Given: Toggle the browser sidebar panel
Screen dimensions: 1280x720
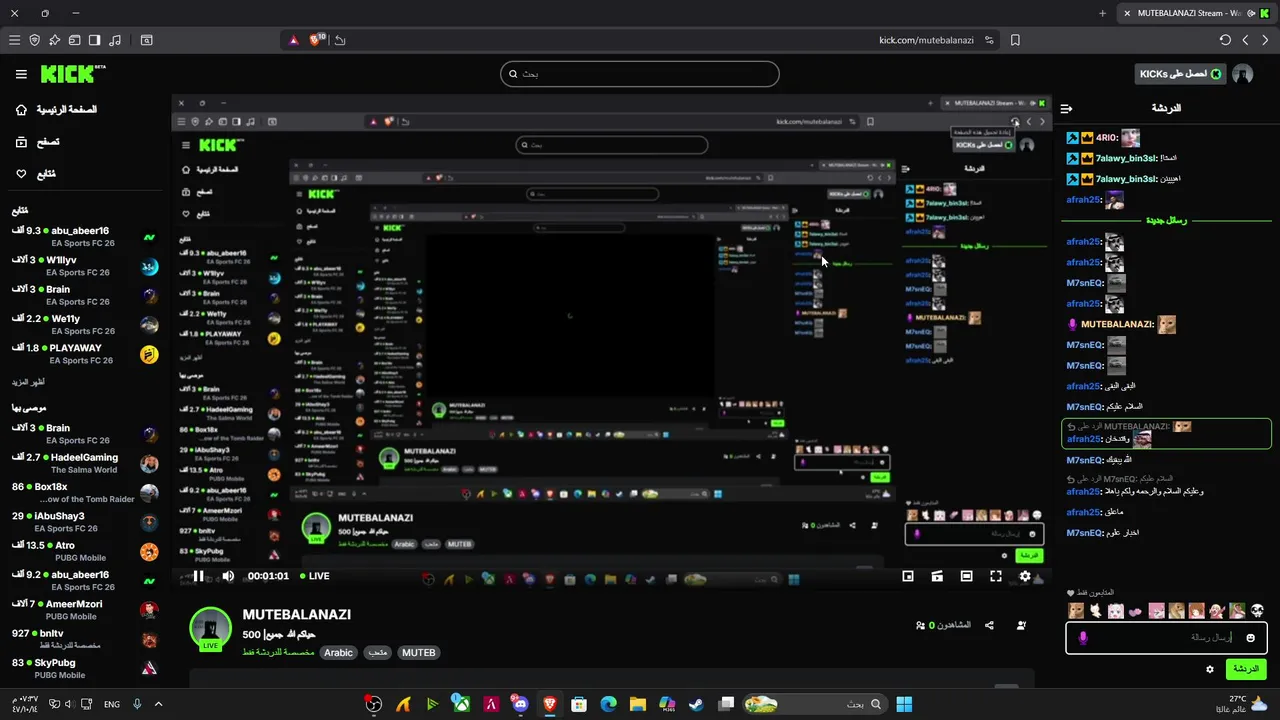Looking at the screenshot, I should tap(94, 40).
